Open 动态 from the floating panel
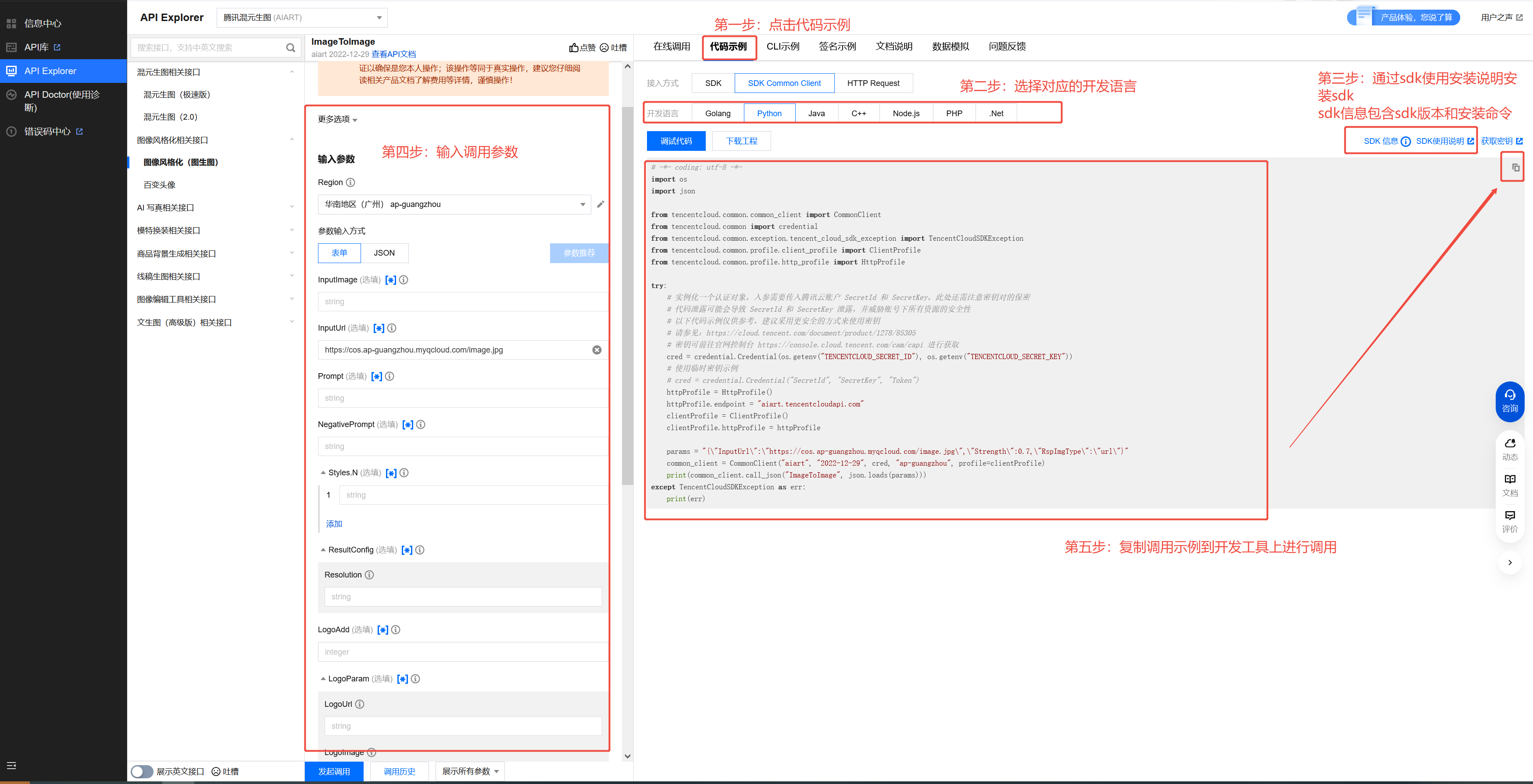1533x784 pixels. 1510,450
